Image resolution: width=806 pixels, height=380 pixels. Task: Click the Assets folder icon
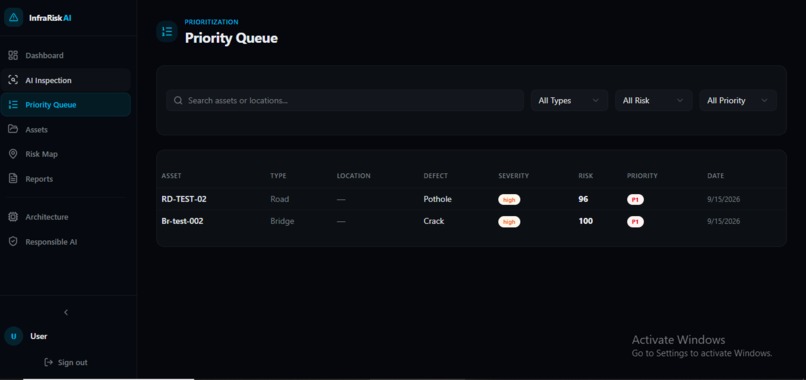click(x=13, y=130)
